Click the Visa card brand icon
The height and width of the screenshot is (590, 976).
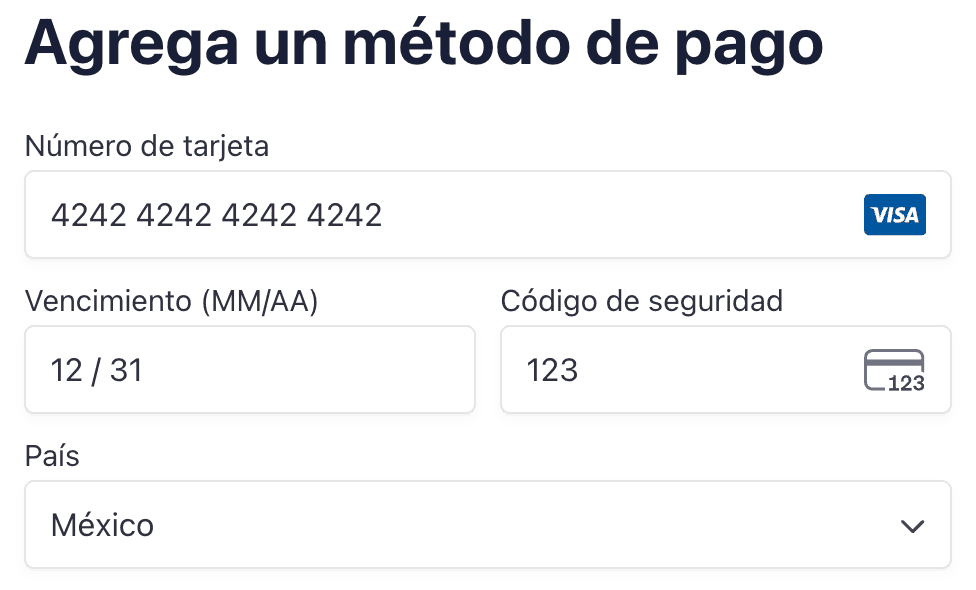894,215
